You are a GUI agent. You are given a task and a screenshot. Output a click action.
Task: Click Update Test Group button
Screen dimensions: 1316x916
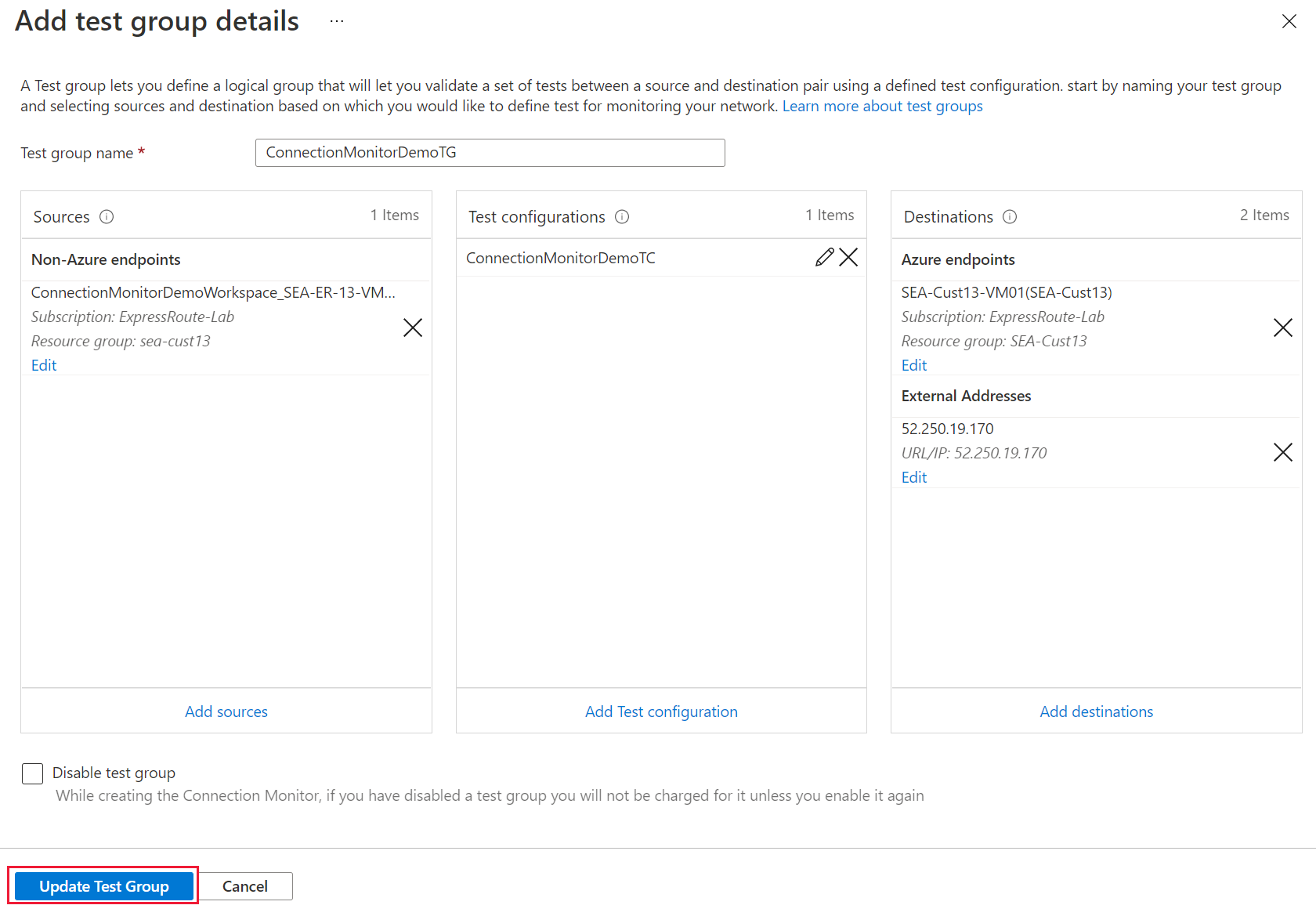pos(104,886)
